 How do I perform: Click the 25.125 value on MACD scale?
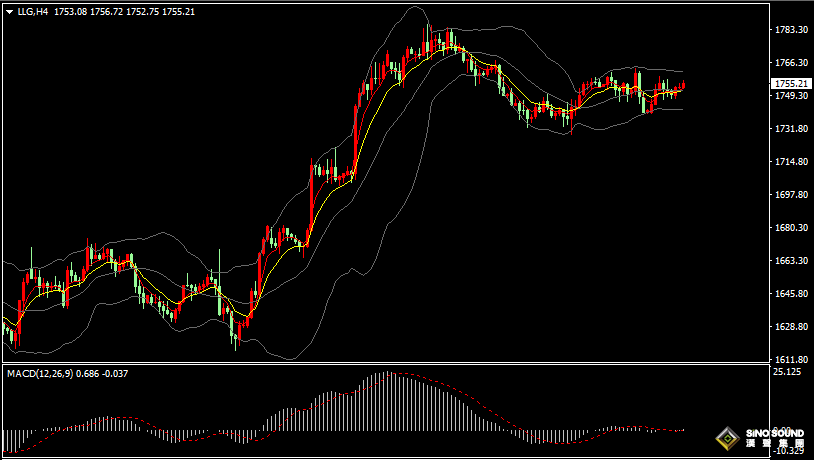[788, 372]
